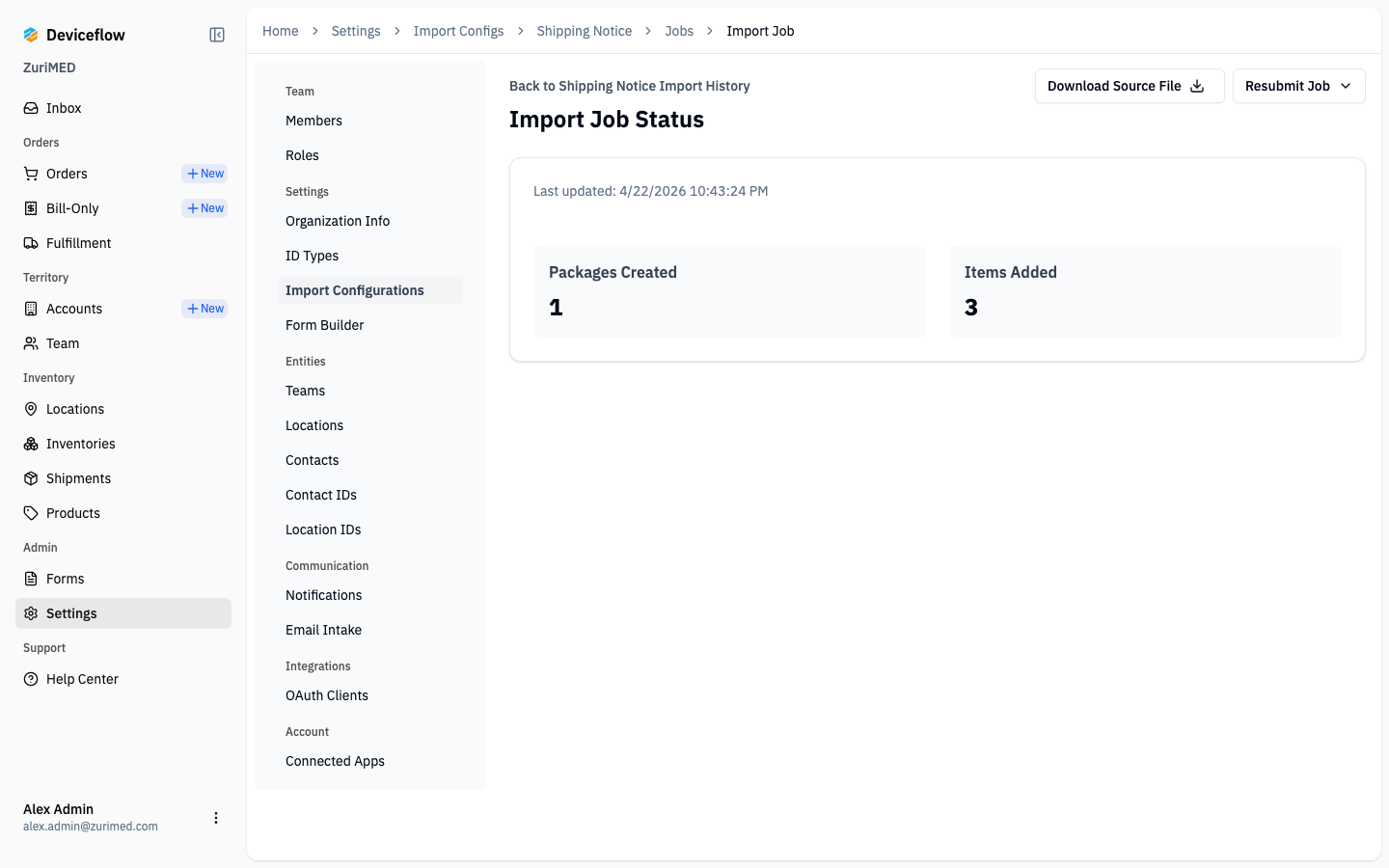Click the Orders cart icon

pos(31,174)
